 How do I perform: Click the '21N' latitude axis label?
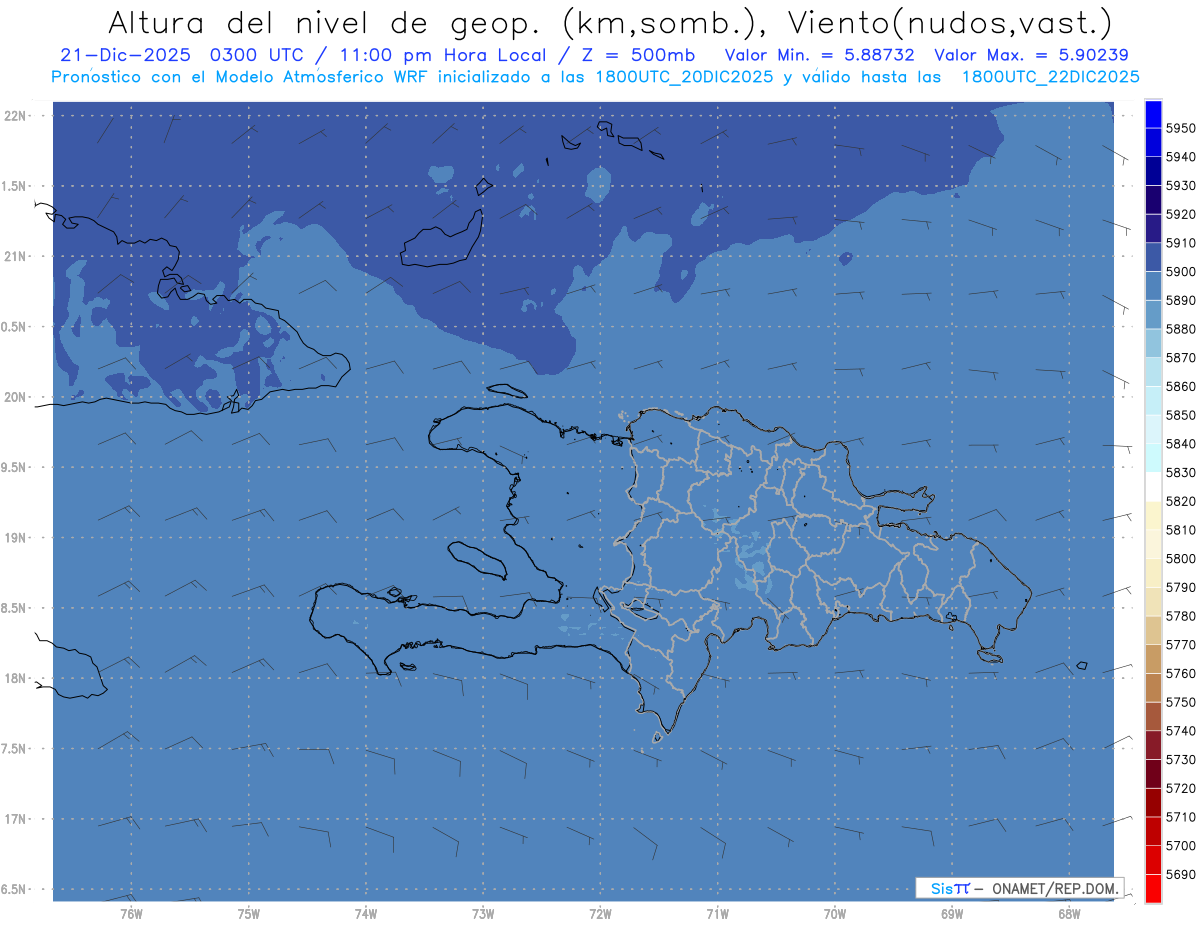click(14, 256)
